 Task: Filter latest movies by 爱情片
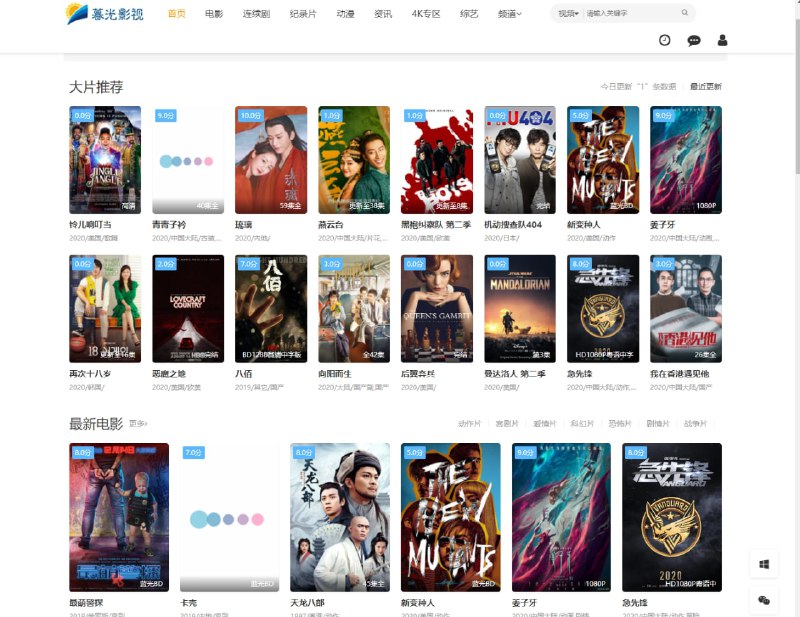(545, 423)
